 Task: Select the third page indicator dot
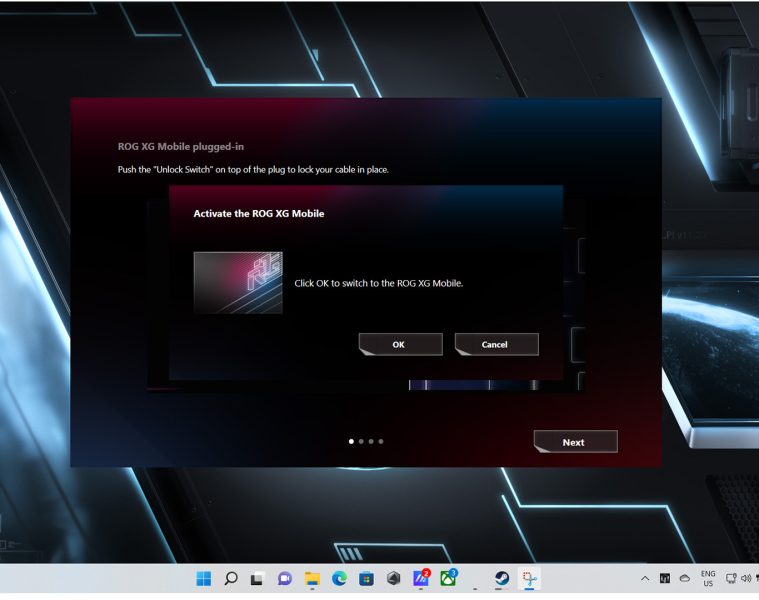pos(371,441)
